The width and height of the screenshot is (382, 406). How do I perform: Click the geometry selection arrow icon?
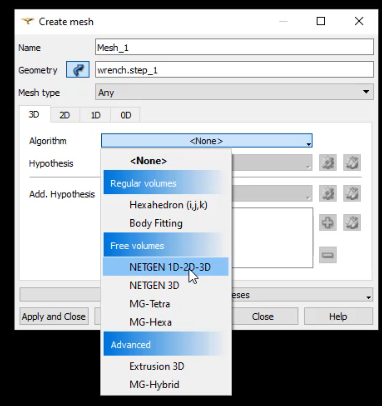click(78, 70)
